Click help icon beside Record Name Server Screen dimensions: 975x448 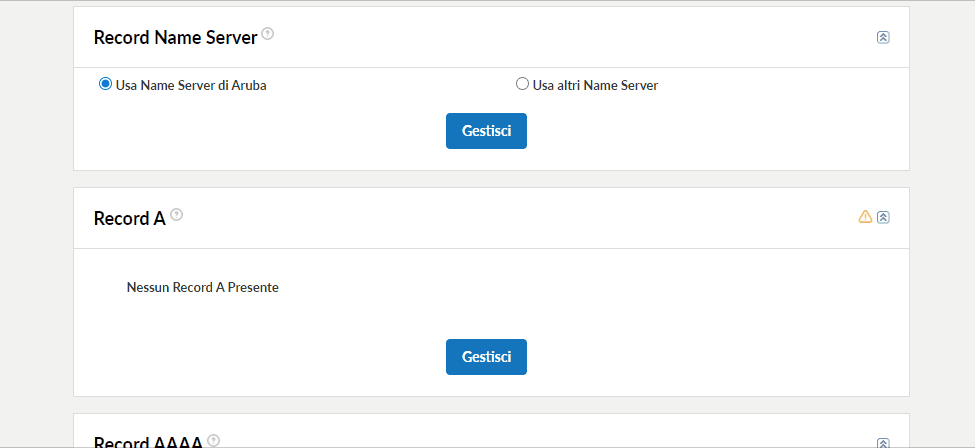click(268, 34)
